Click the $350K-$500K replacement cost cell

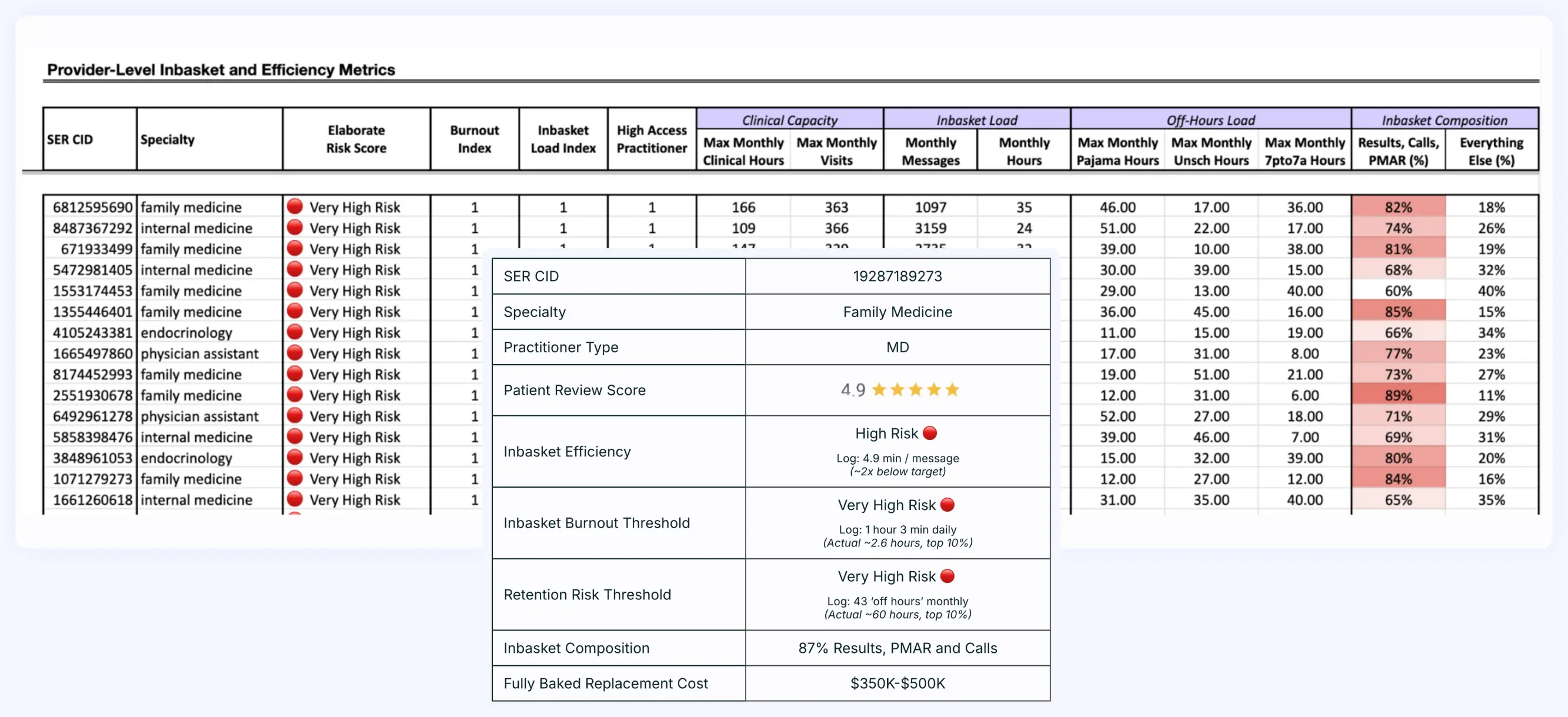(897, 683)
